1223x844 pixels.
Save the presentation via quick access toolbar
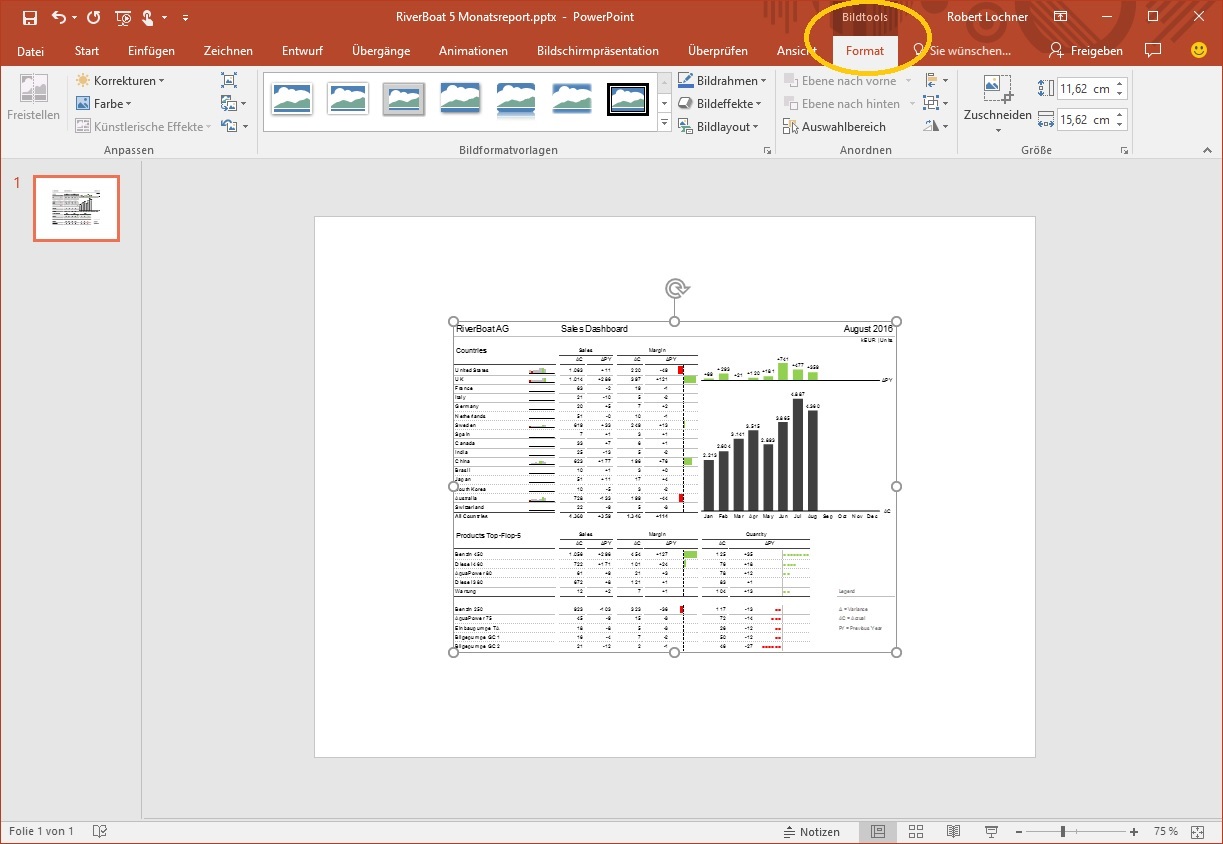pos(29,17)
